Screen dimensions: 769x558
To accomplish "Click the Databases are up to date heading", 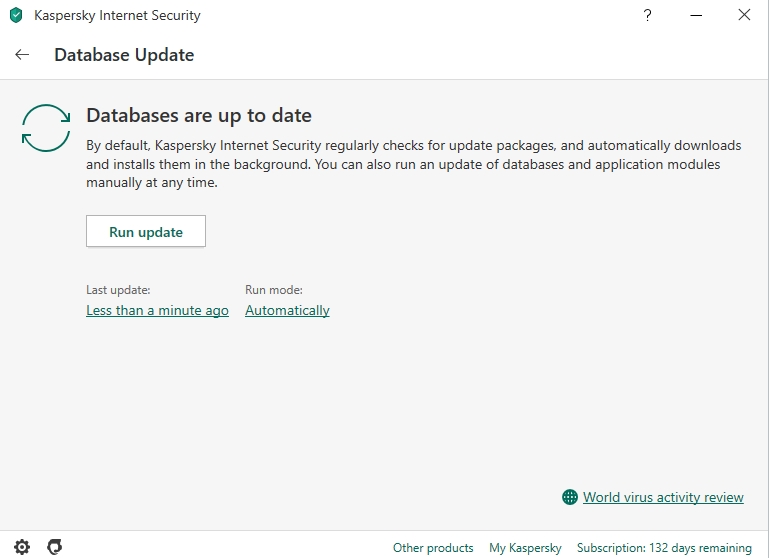I will click(x=199, y=116).
